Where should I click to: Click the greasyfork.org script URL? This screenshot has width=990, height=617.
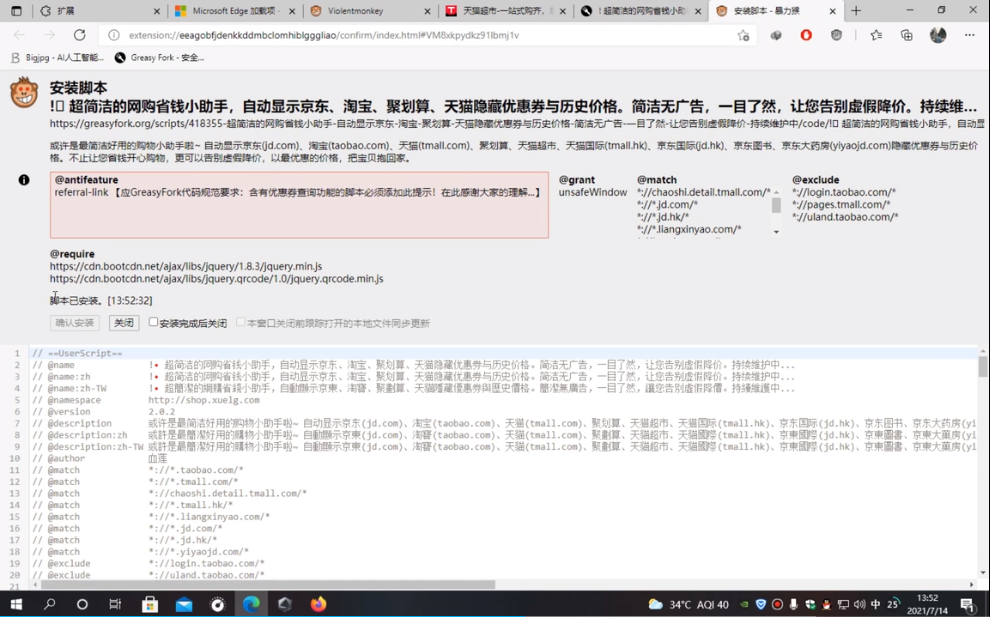[516, 124]
